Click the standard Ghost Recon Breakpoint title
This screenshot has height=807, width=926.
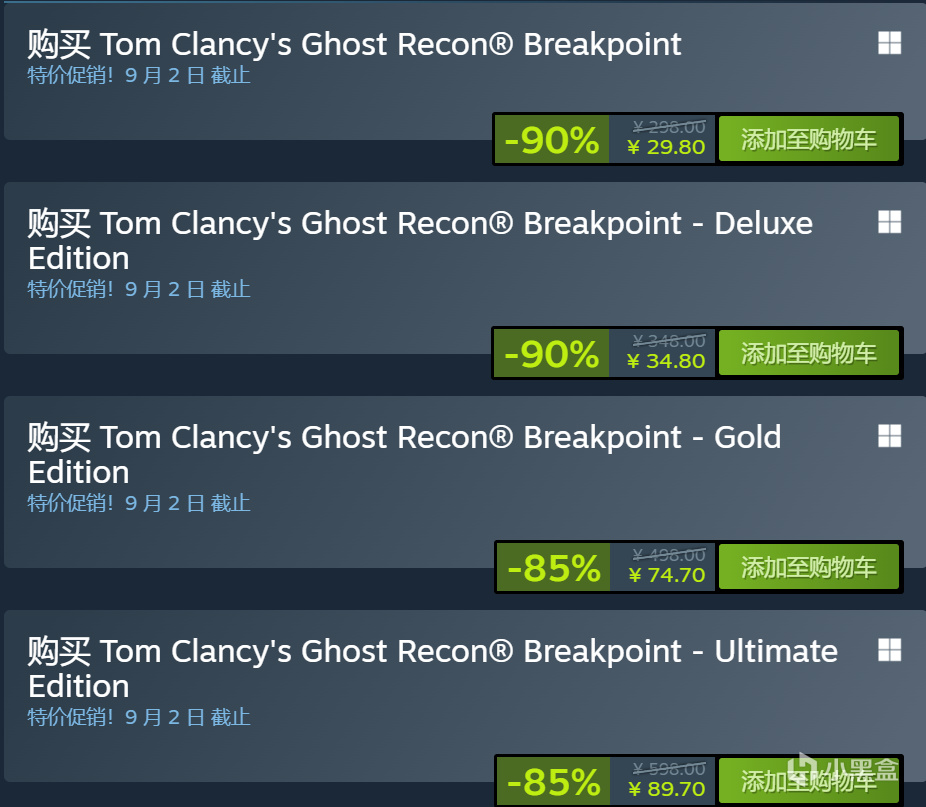pyautogui.click(x=354, y=44)
